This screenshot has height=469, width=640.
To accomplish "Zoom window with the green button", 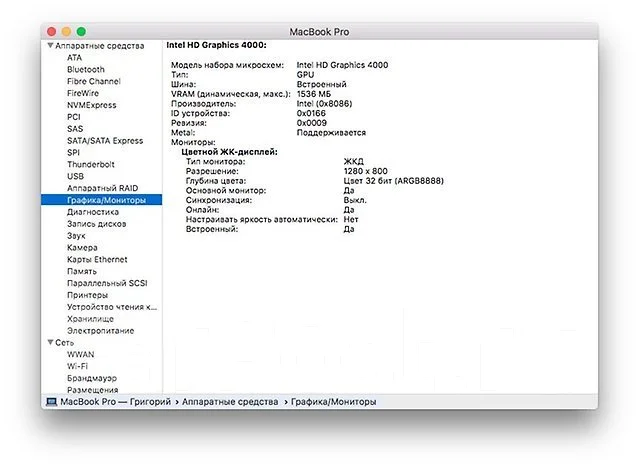I will [x=81, y=31].
